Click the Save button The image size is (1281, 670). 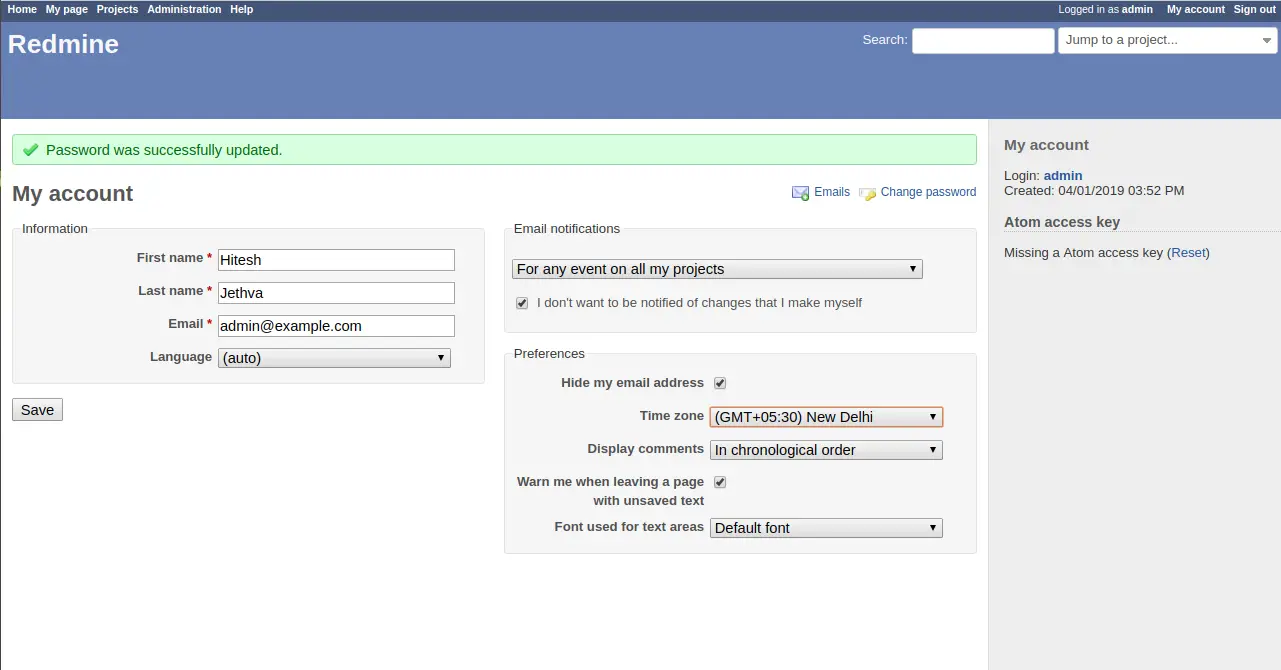pyautogui.click(x=37, y=410)
